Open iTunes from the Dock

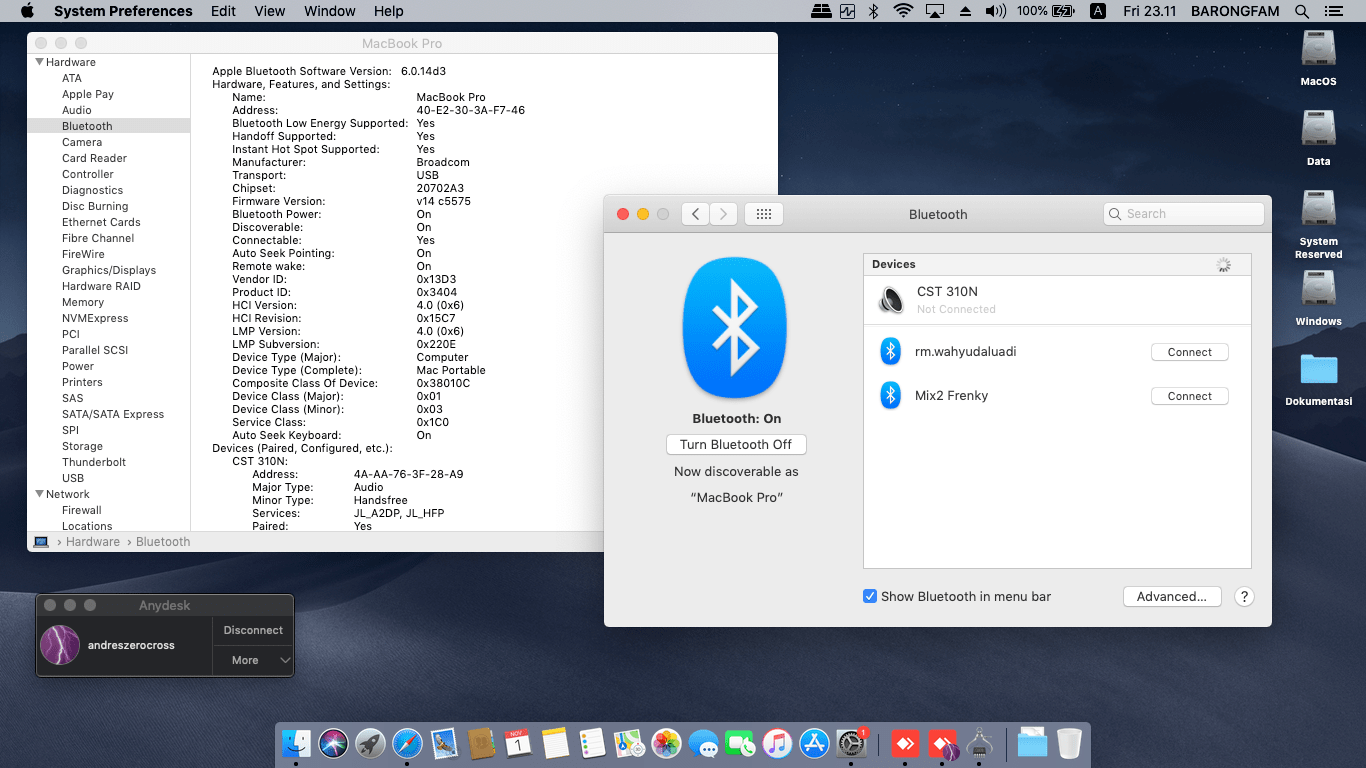point(777,743)
